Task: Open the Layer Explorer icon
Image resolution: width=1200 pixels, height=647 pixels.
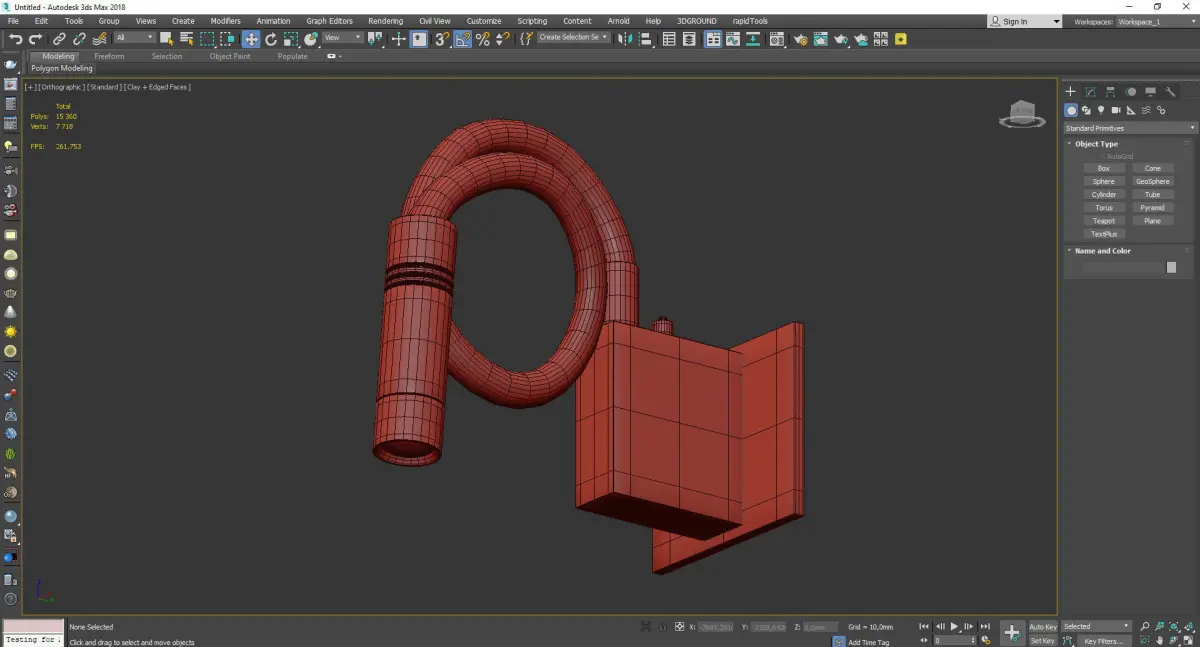Action: 689,39
